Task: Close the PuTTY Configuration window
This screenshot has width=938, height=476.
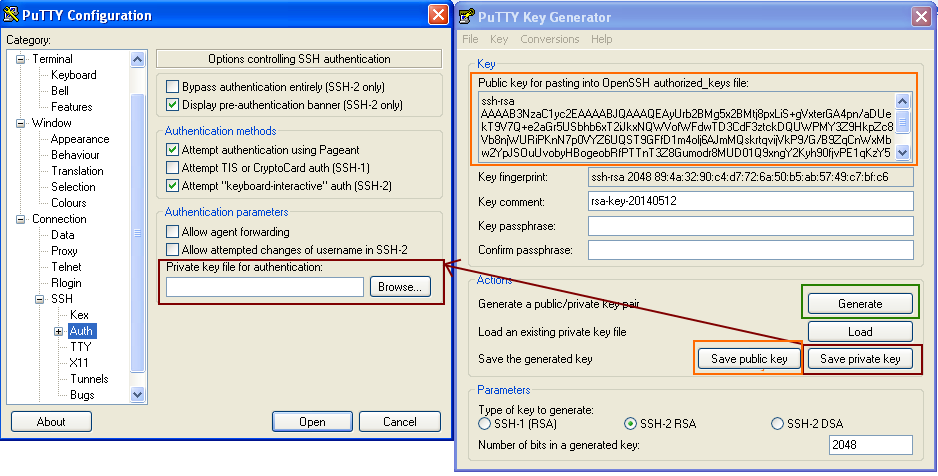Action: tap(438, 14)
